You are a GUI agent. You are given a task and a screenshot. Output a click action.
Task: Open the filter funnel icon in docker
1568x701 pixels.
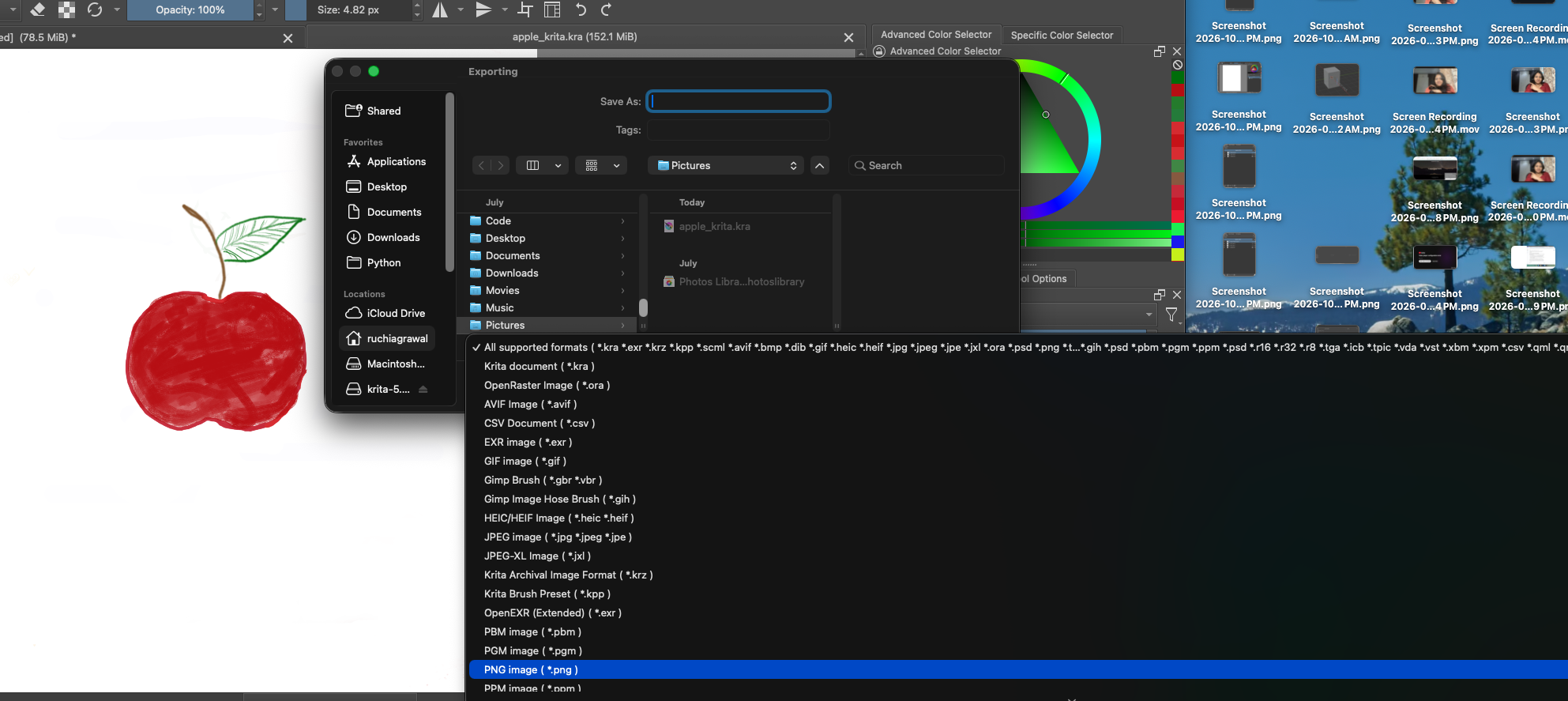coord(1171,315)
